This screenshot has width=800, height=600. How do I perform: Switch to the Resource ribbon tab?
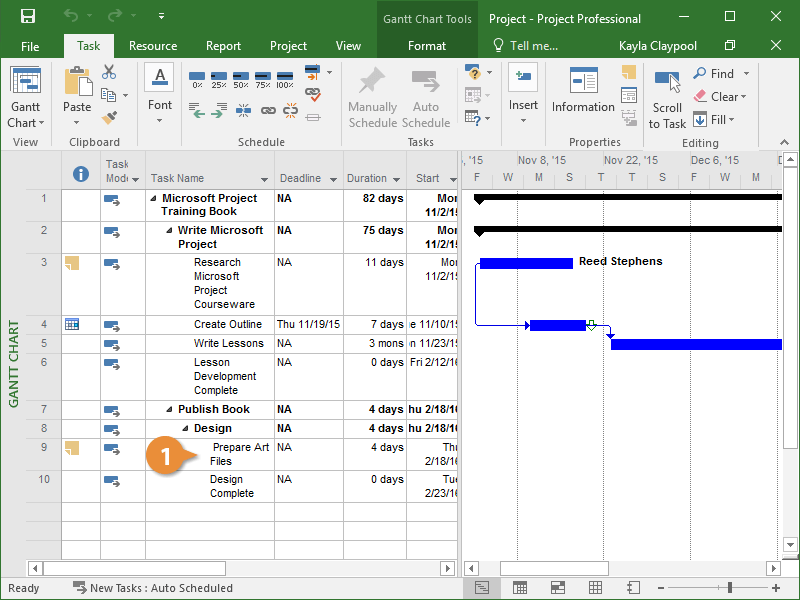(x=153, y=46)
